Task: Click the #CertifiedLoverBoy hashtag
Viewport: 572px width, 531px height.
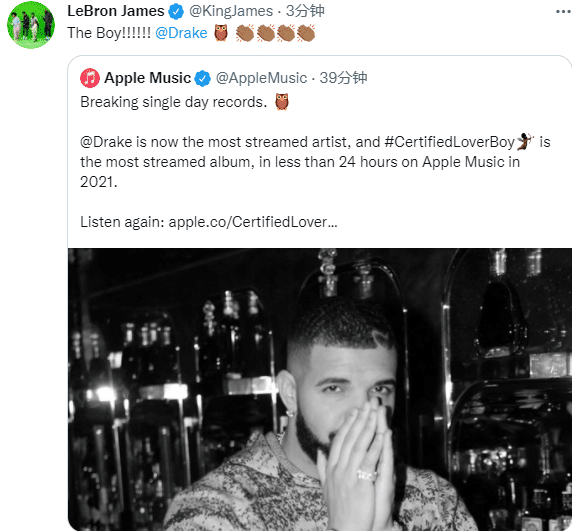Action: pos(449,142)
